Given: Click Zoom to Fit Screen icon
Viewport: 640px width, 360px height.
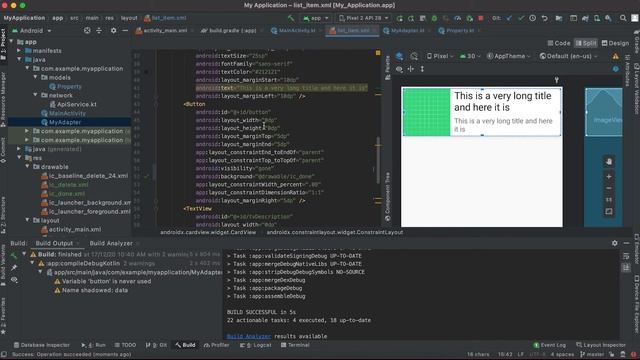Looking at the screenshot, I should (609, 211).
